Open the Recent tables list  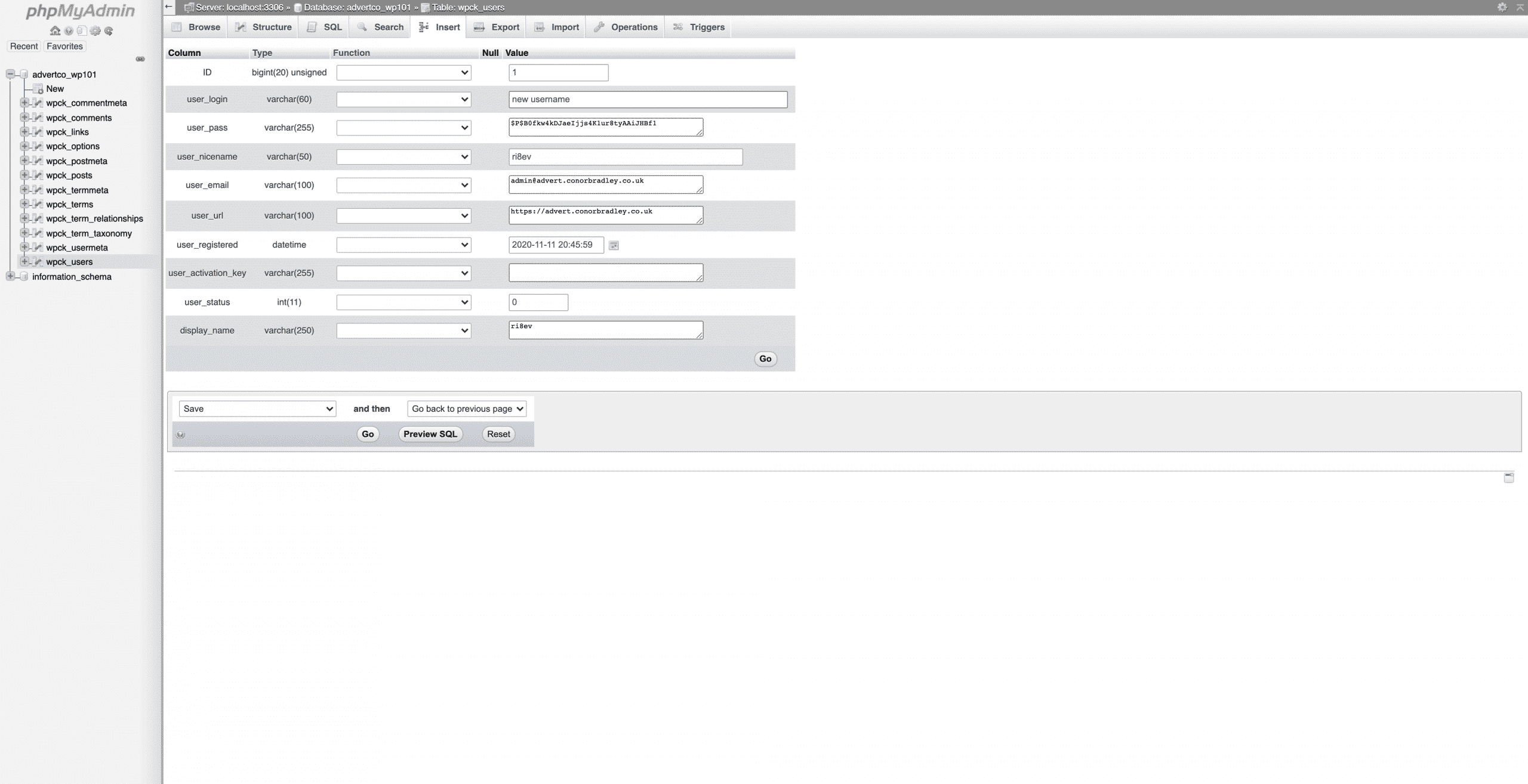(x=24, y=46)
